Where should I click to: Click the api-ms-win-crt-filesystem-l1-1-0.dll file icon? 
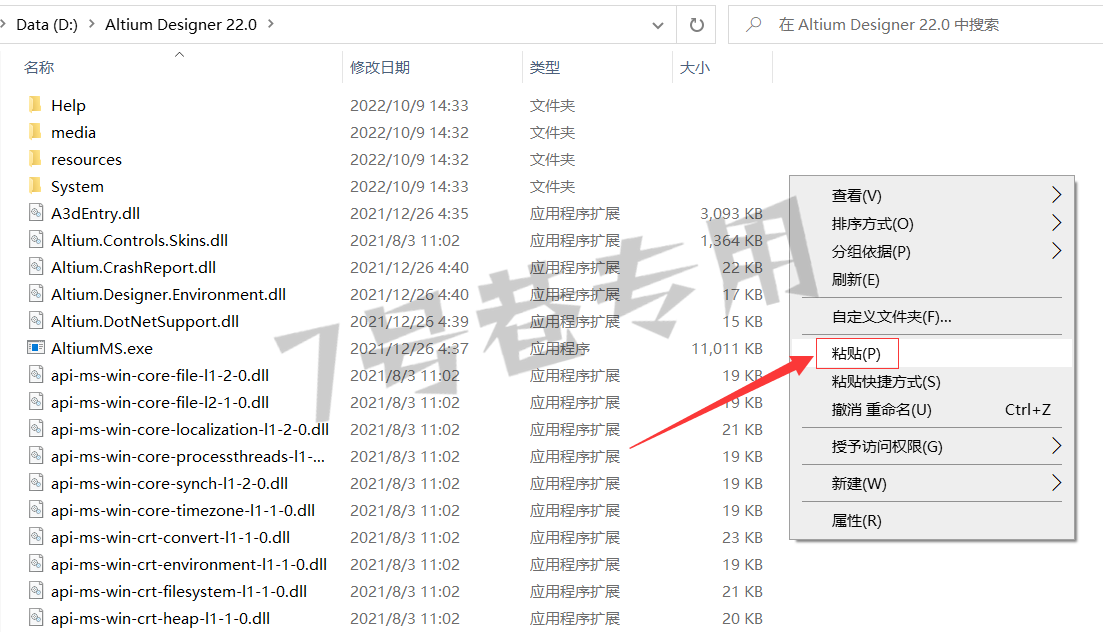click(x=36, y=591)
